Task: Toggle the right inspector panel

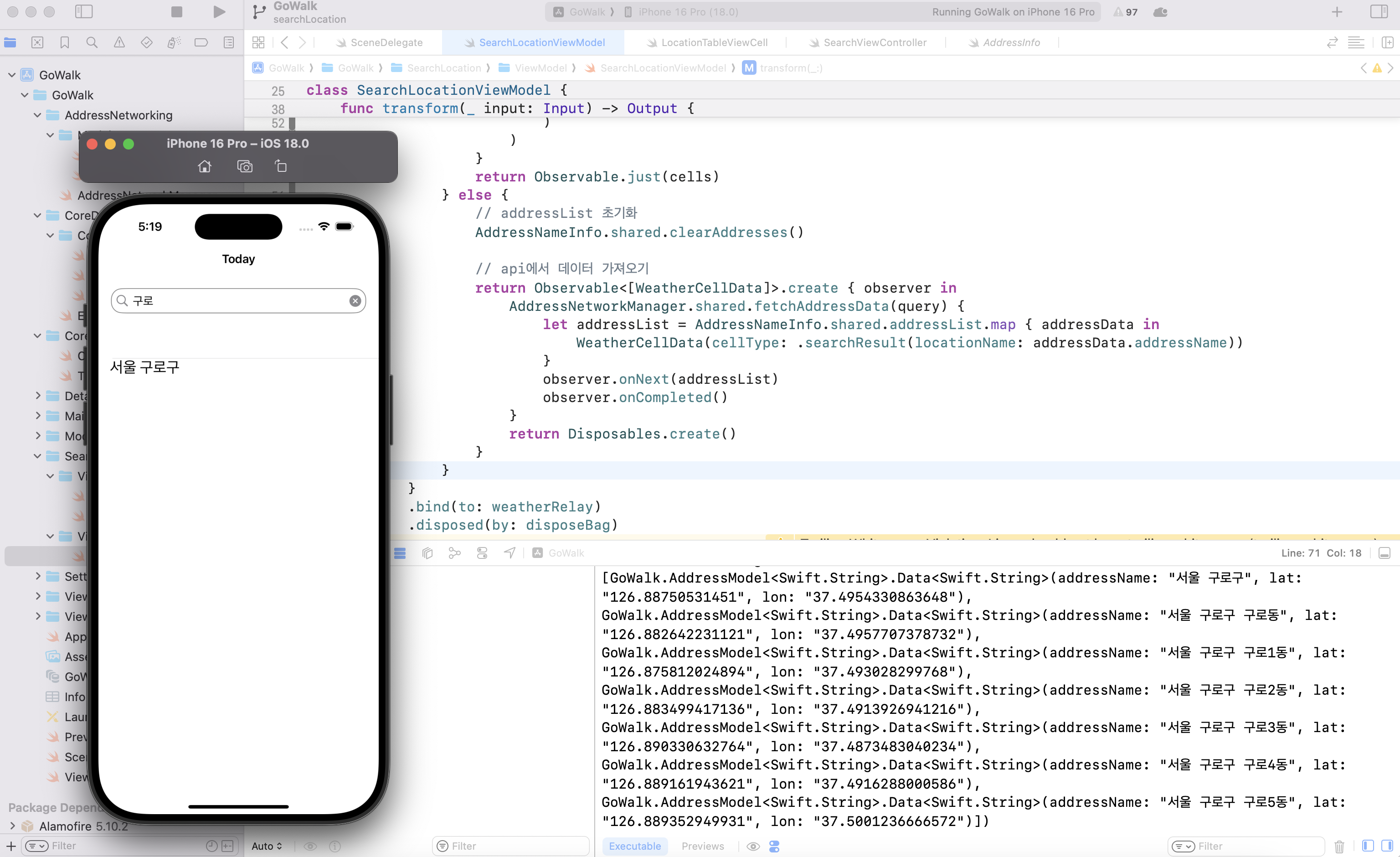Action: 1379,12
